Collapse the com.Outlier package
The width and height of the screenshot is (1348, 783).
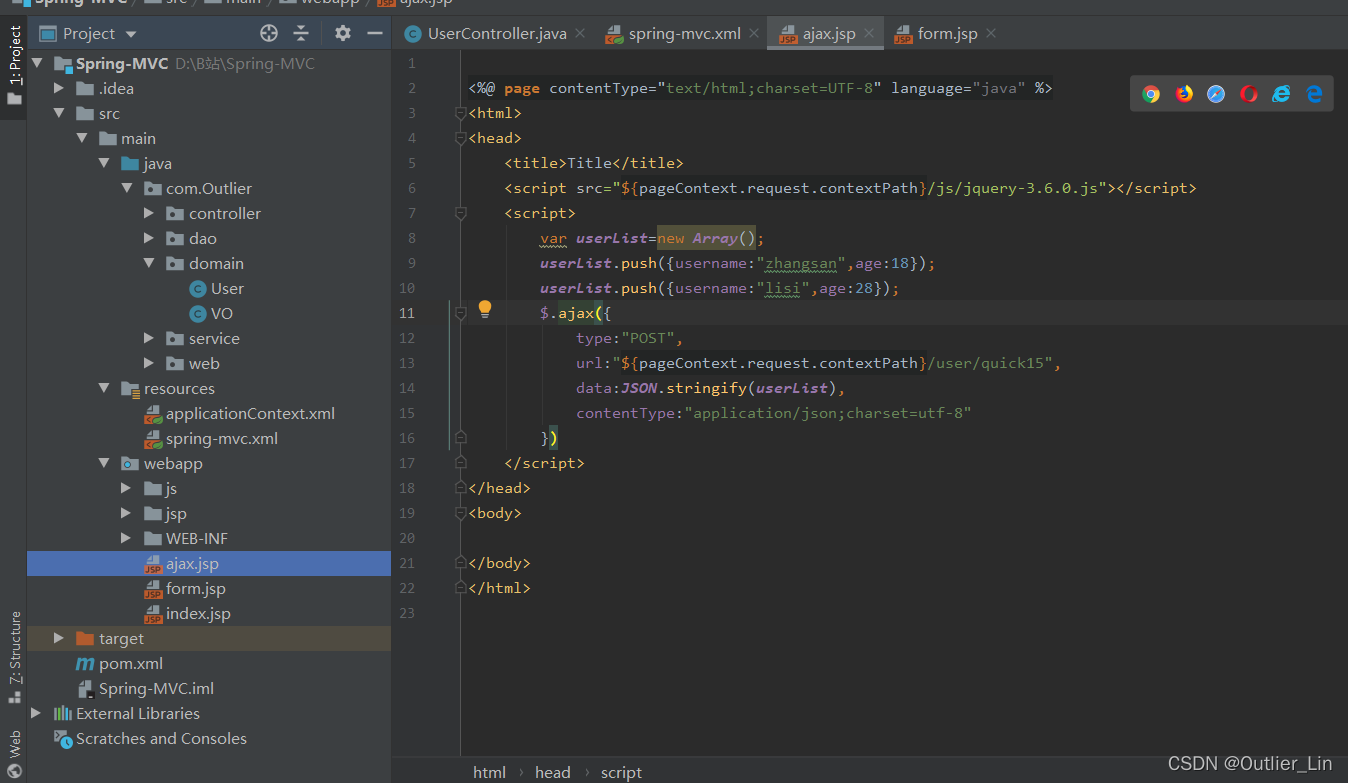pos(126,189)
